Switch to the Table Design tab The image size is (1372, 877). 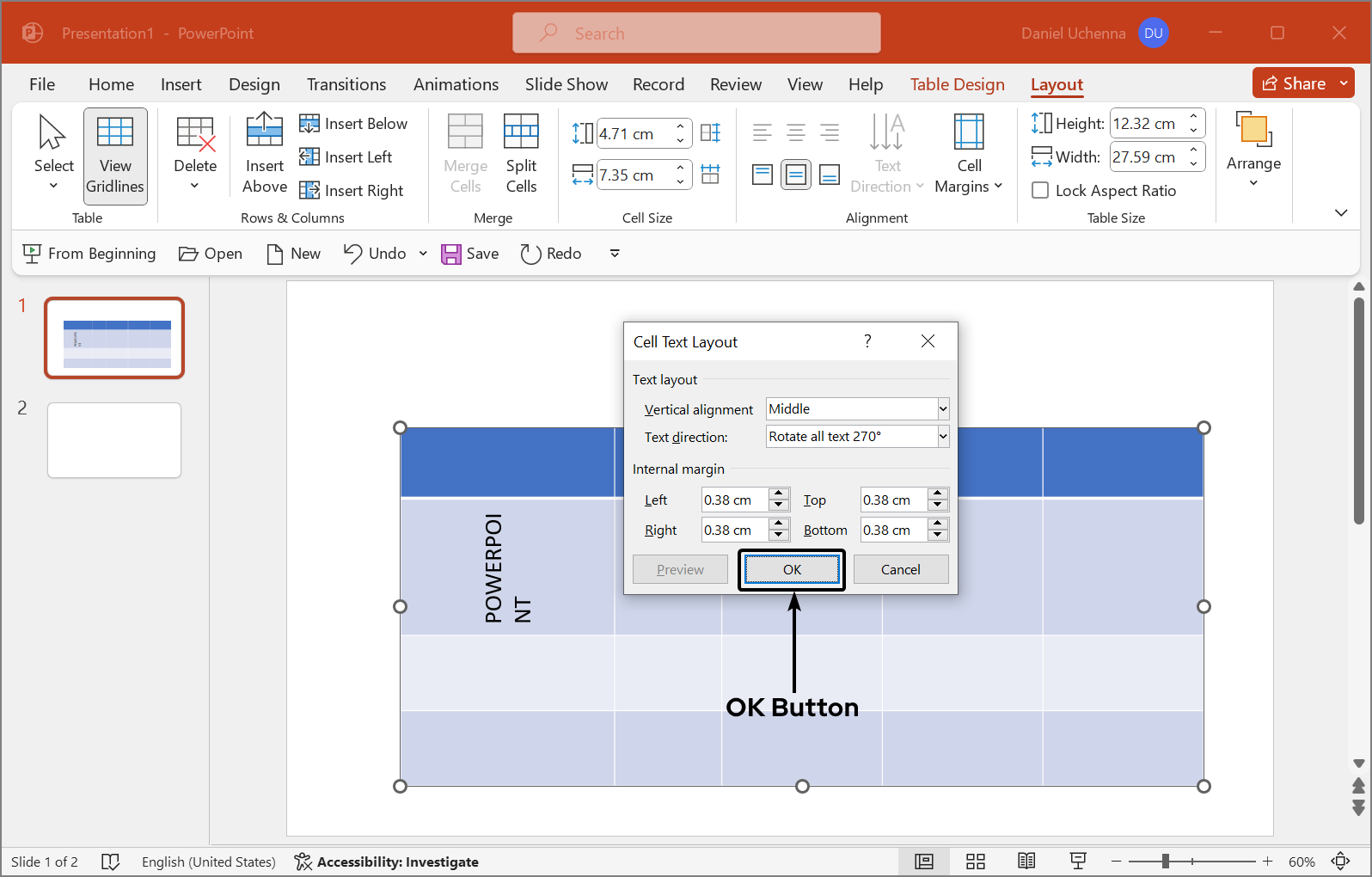click(x=957, y=84)
